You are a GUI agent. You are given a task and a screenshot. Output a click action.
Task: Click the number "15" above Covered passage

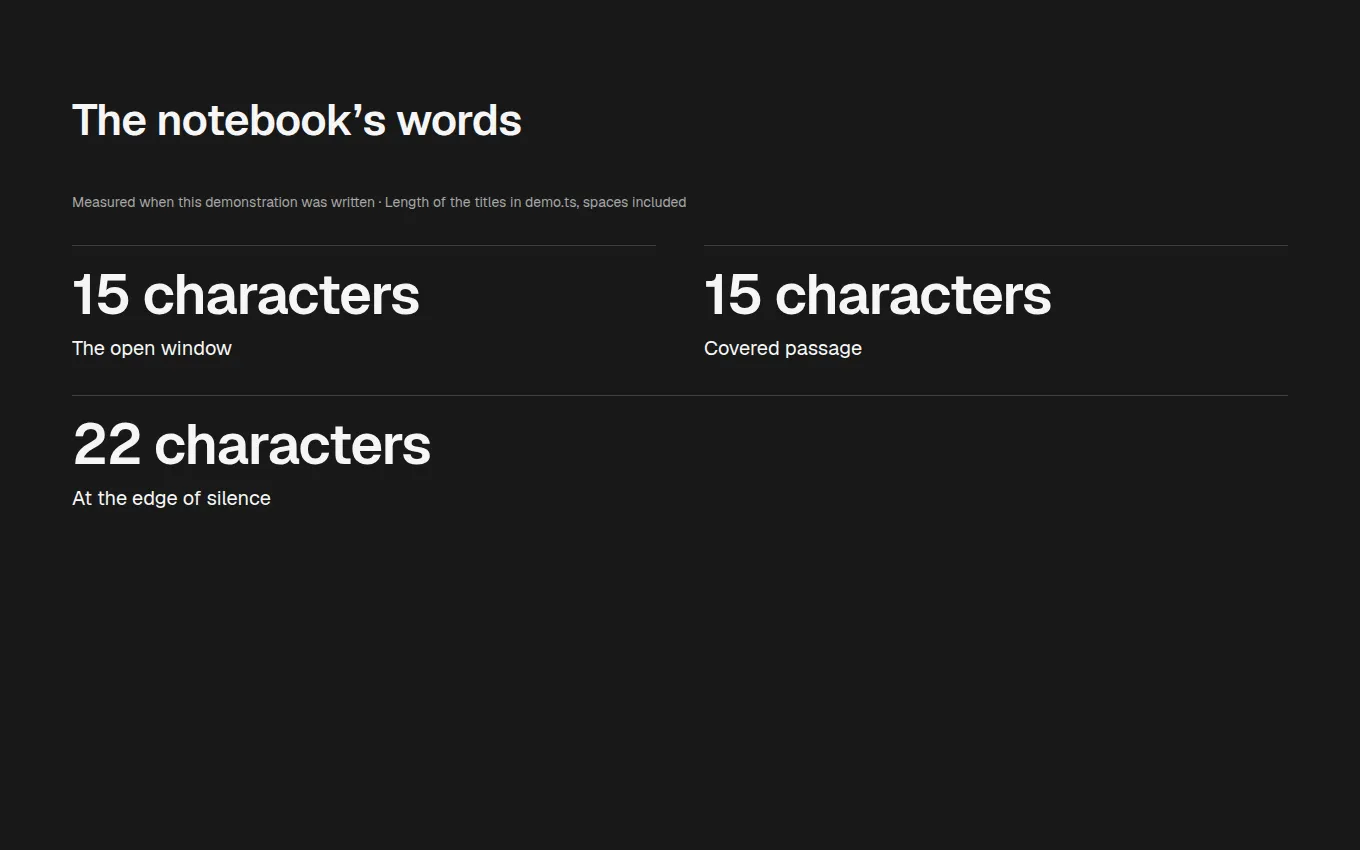coord(733,295)
